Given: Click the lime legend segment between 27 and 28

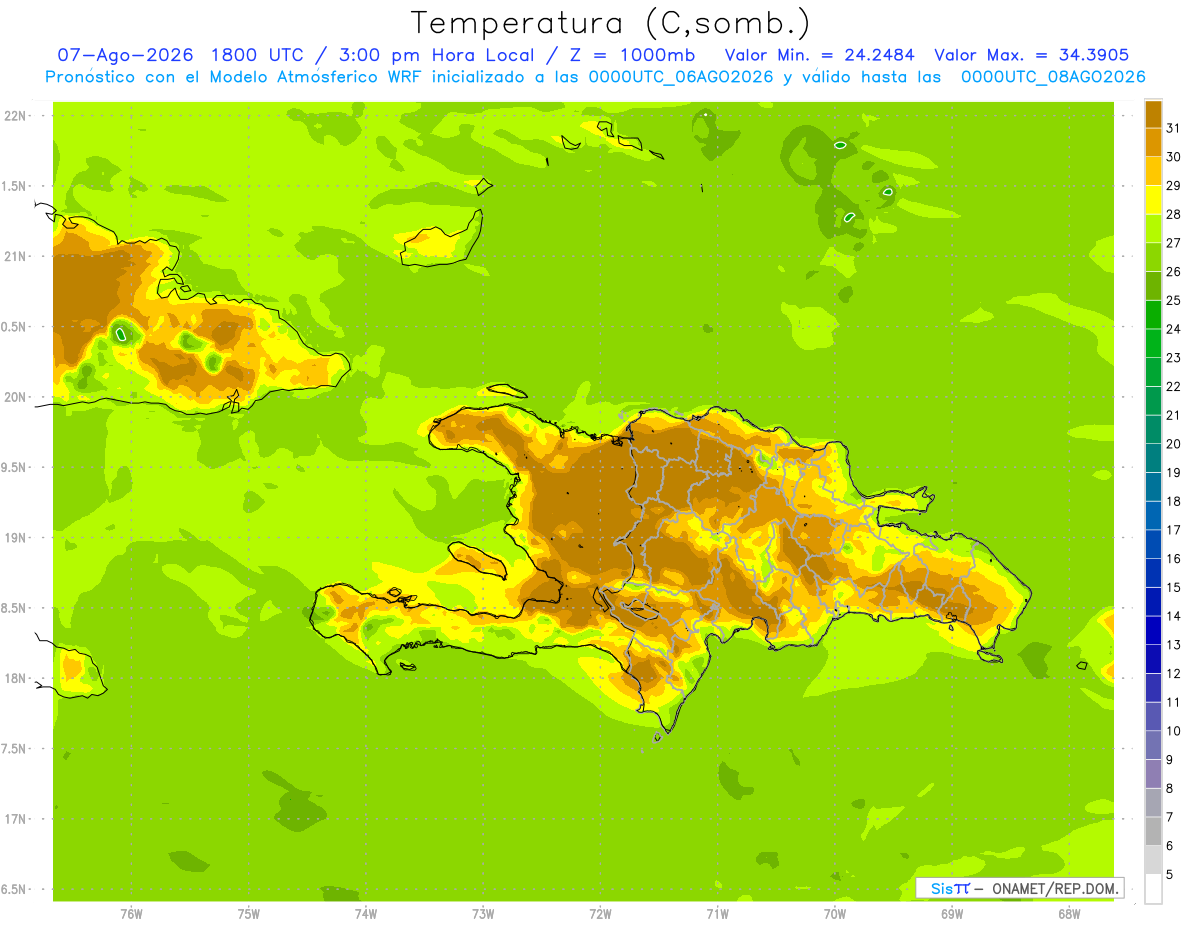Looking at the screenshot, I should pyautogui.click(x=1153, y=228).
